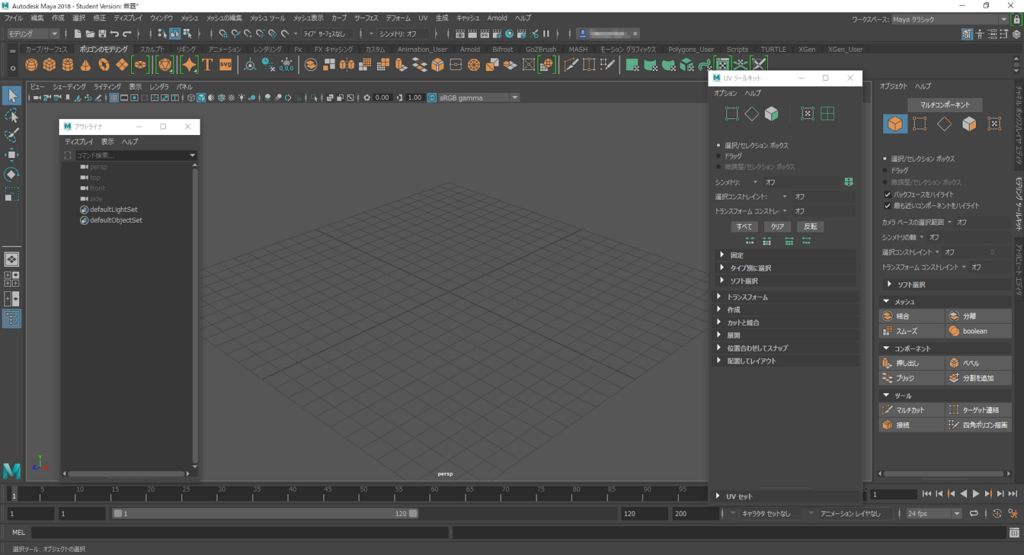Image resolution: width=1024 pixels, height=555 pixels.
Task: Expand the カットと縫合 section in UV Toolkit
Action: point(786,323)
